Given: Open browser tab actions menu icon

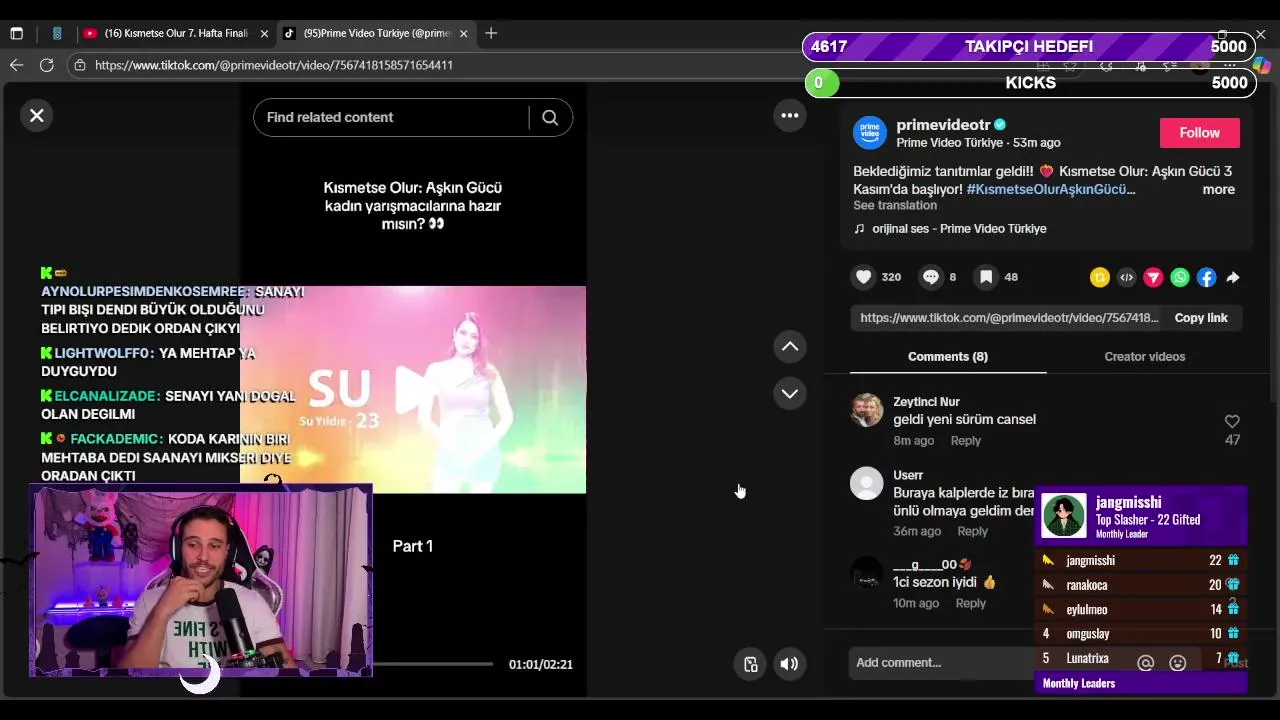Looking at the screenshot, I should point(17,33).
